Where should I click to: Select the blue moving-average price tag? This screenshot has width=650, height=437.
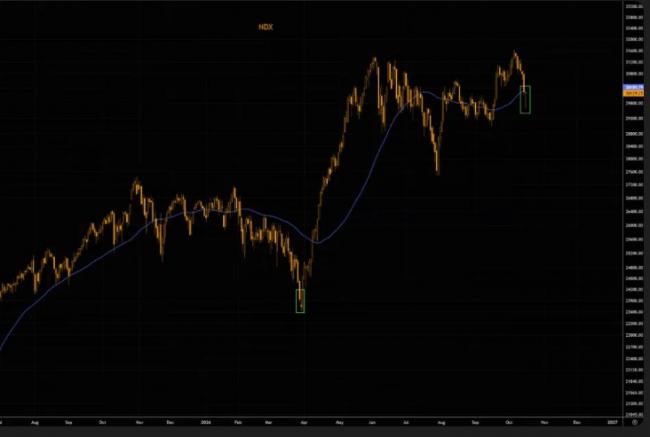[633, 87]
